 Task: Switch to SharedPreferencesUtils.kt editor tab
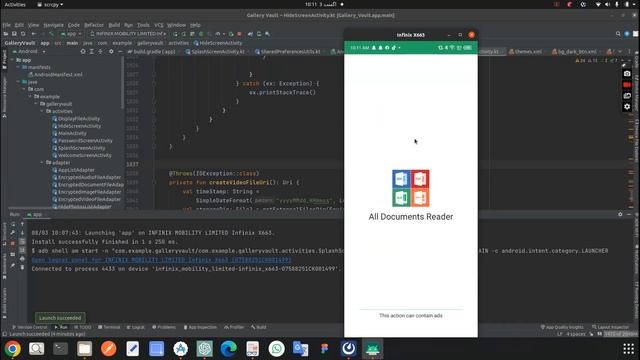click(287, 52)
